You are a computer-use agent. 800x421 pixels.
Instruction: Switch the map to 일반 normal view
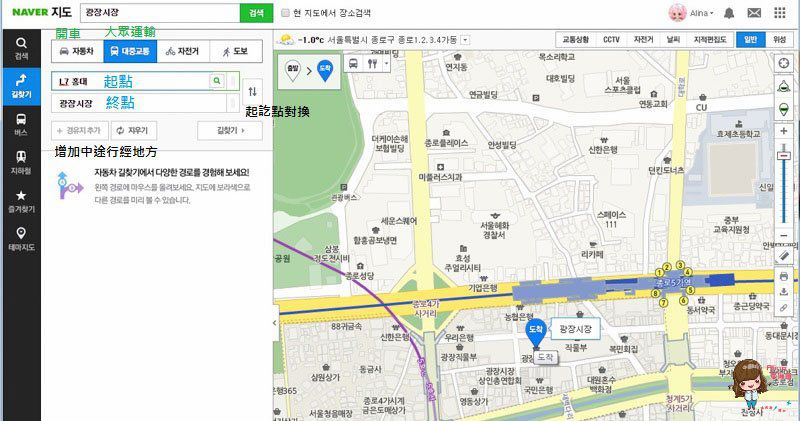coord(751,39)
